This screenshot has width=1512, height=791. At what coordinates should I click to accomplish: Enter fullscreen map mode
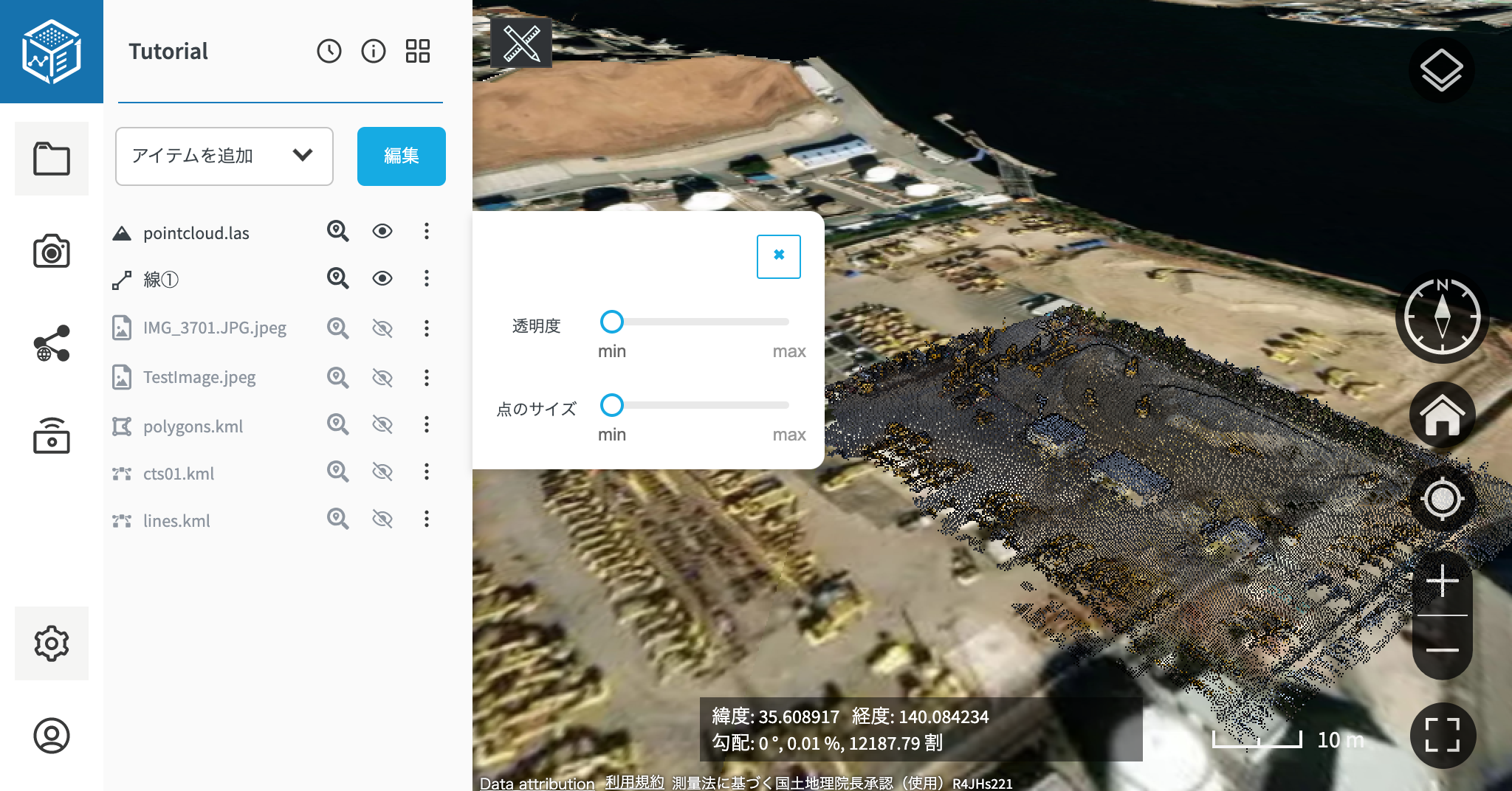tap(1442, 735)
